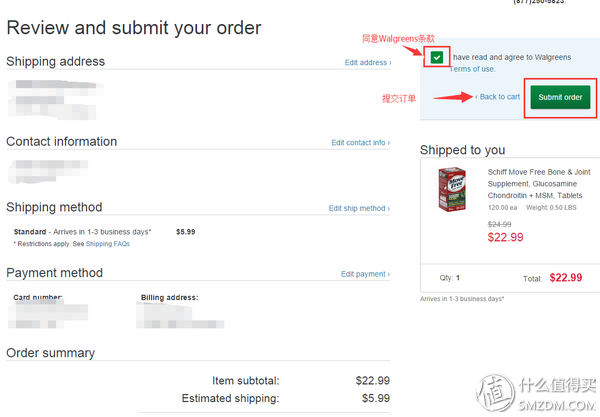Open the Schiff Move Free product title
This screenshot has height=417, width=600.
539,184
